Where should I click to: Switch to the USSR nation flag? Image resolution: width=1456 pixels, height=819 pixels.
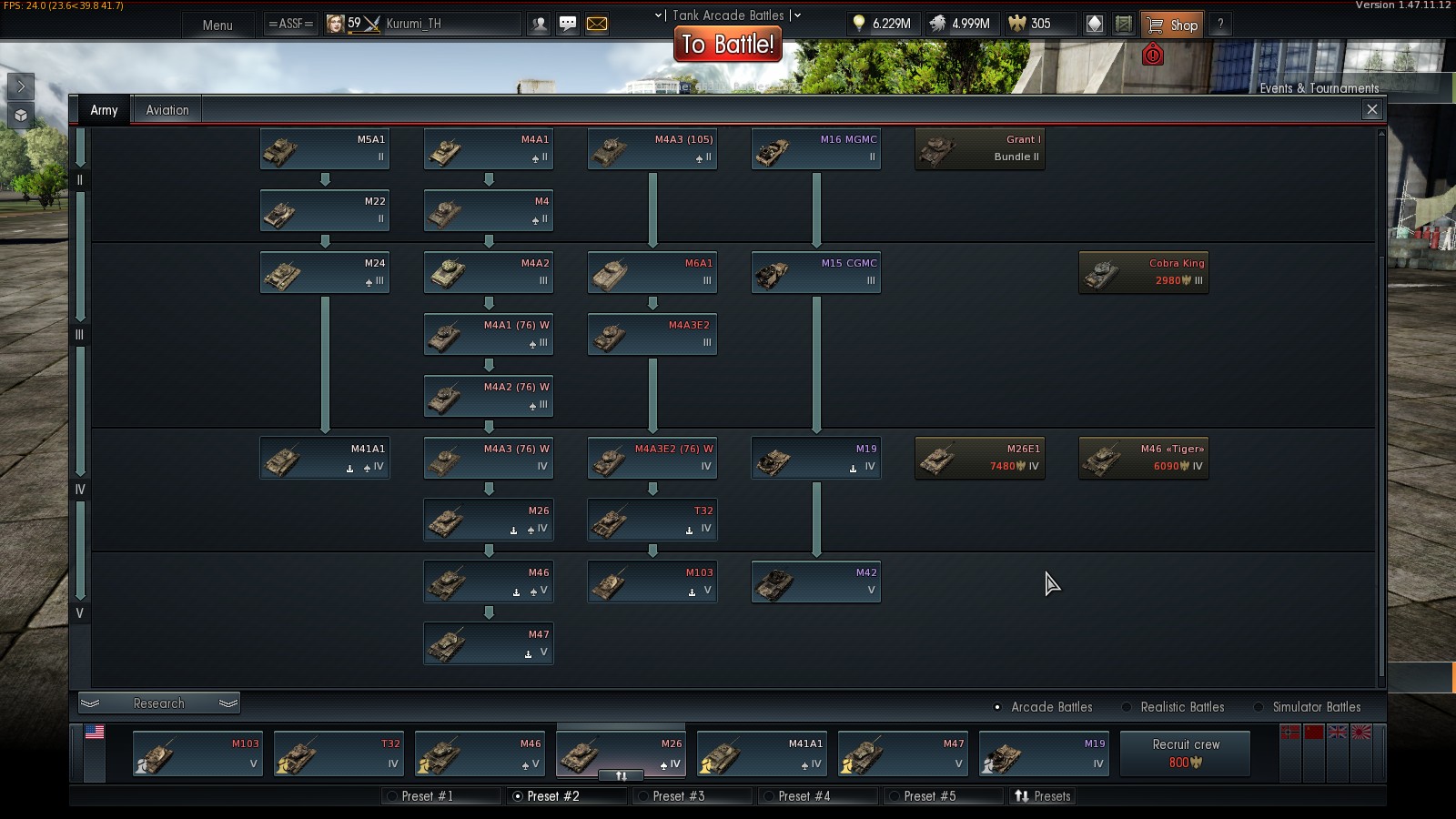click(1314, 733)
